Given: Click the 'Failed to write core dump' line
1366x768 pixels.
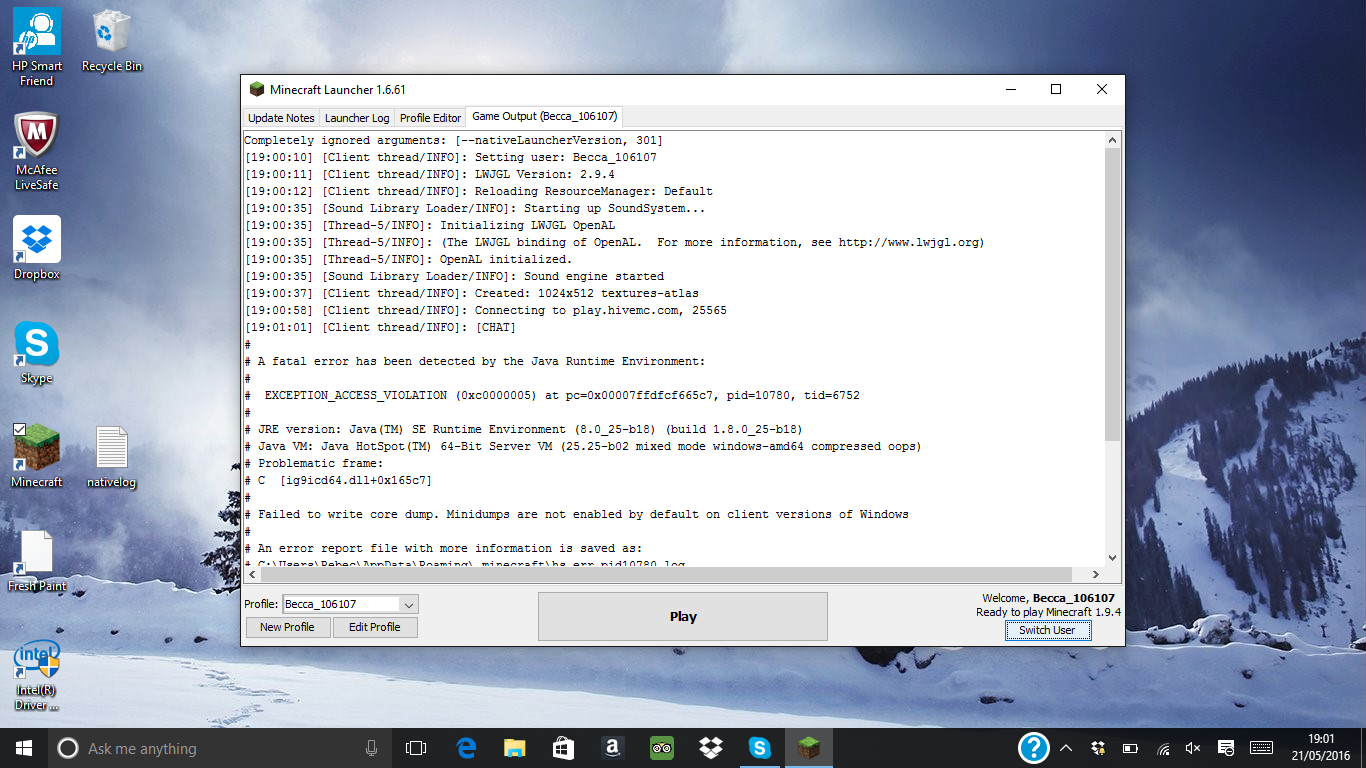Looking at the screenshot, I should [577, 514].
